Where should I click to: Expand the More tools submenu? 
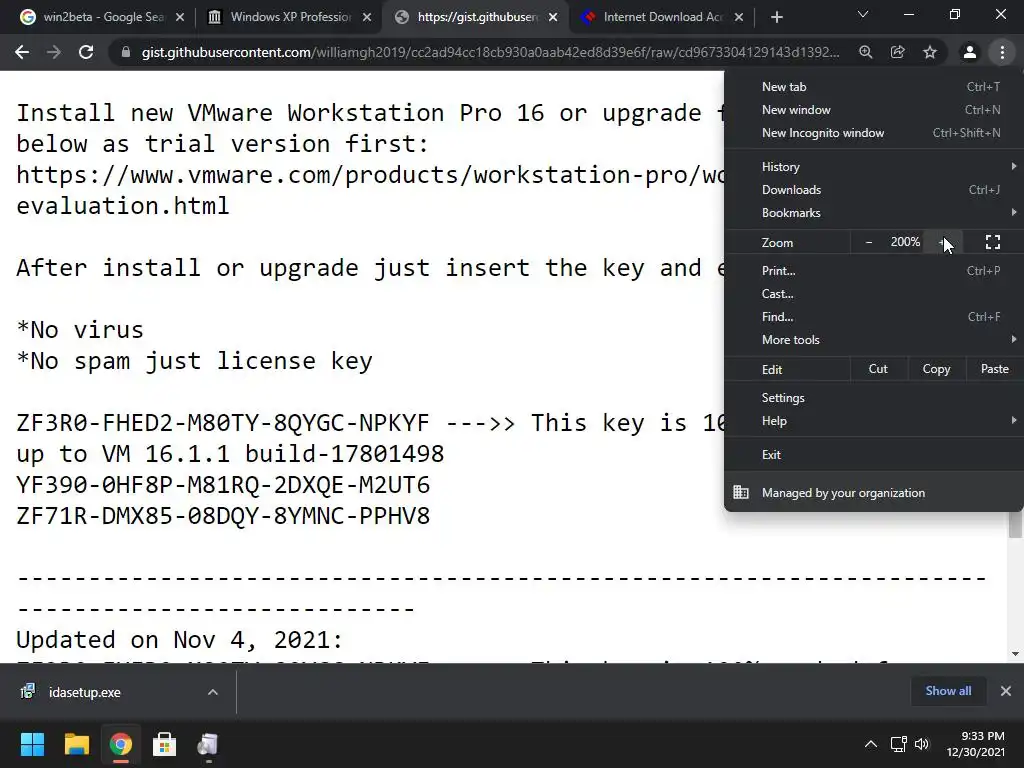click(874, 340)
